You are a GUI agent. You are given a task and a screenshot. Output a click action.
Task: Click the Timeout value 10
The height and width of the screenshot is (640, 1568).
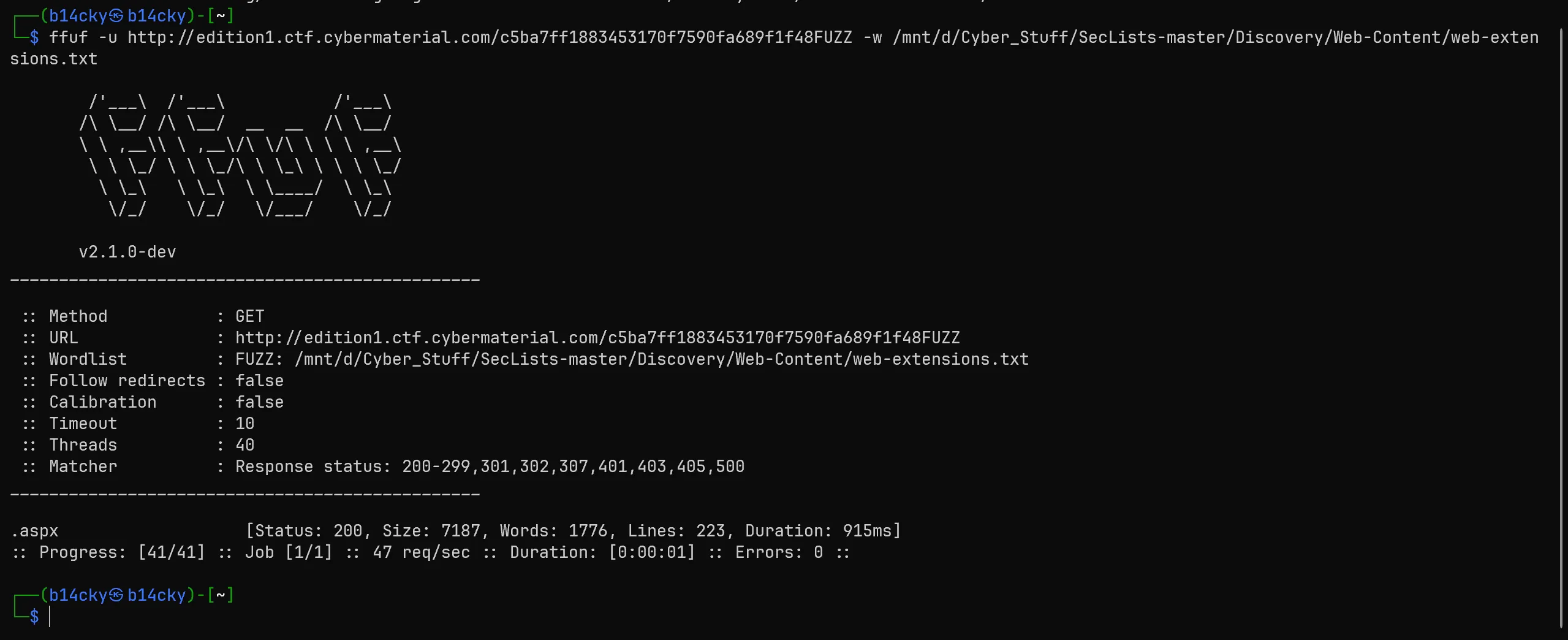coord(244,424)
